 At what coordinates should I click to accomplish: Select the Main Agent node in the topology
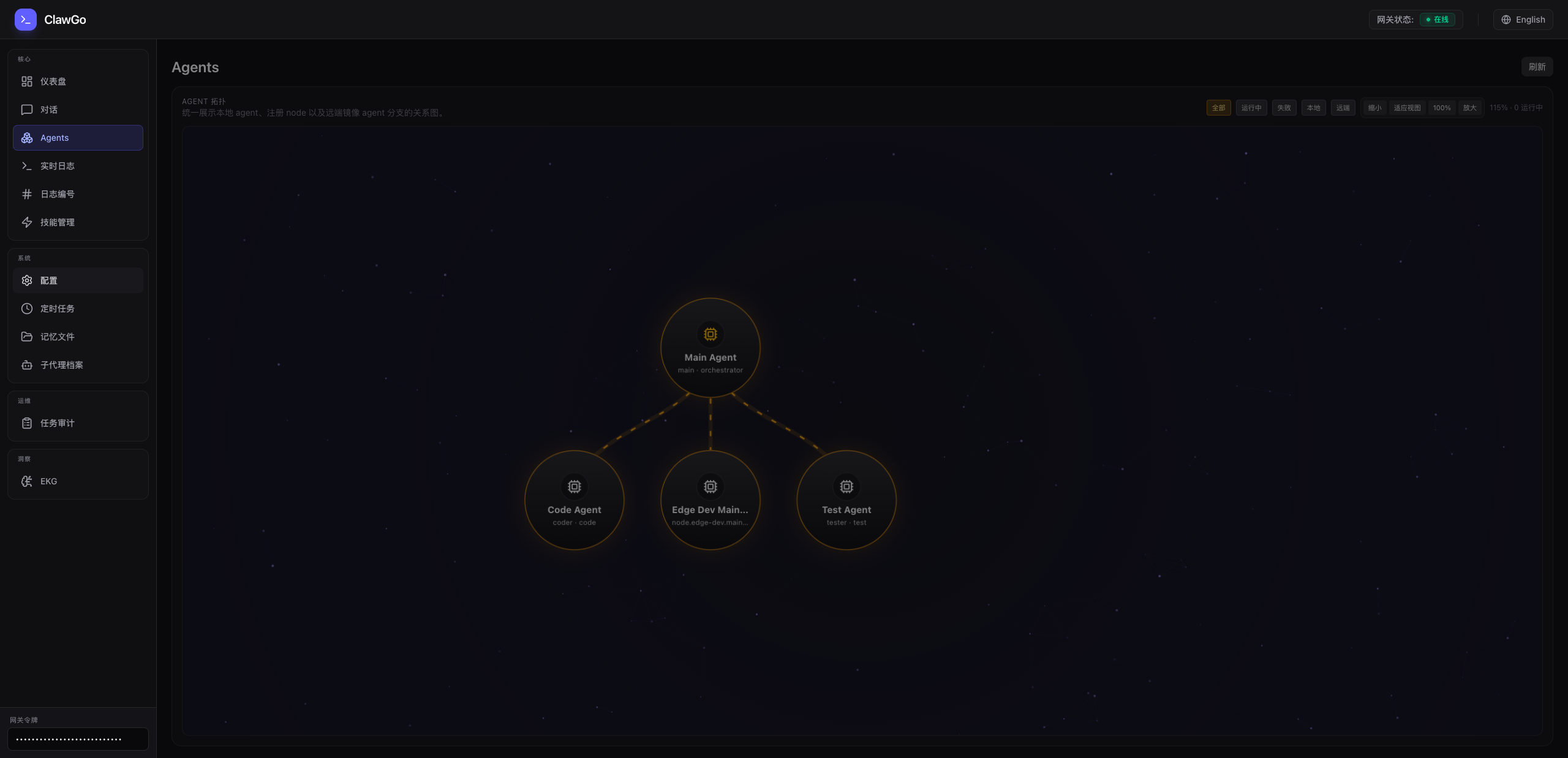(x=710, y=348)
